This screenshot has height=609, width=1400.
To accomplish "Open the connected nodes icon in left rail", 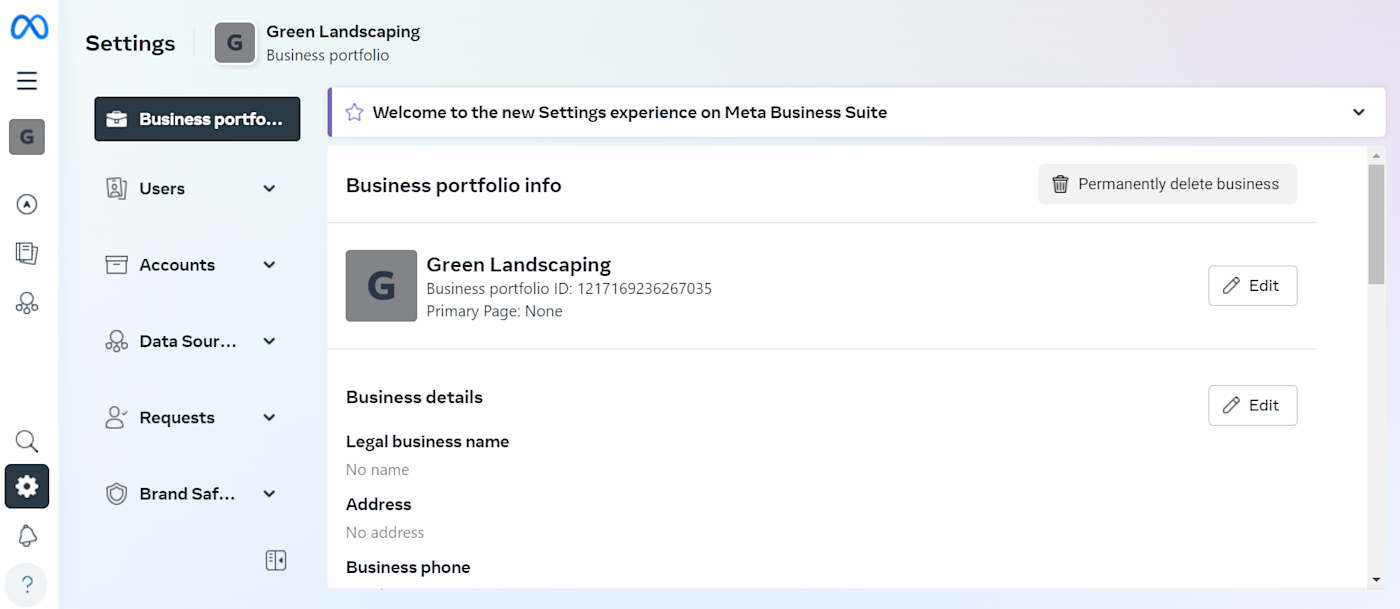I will [27, 303].
